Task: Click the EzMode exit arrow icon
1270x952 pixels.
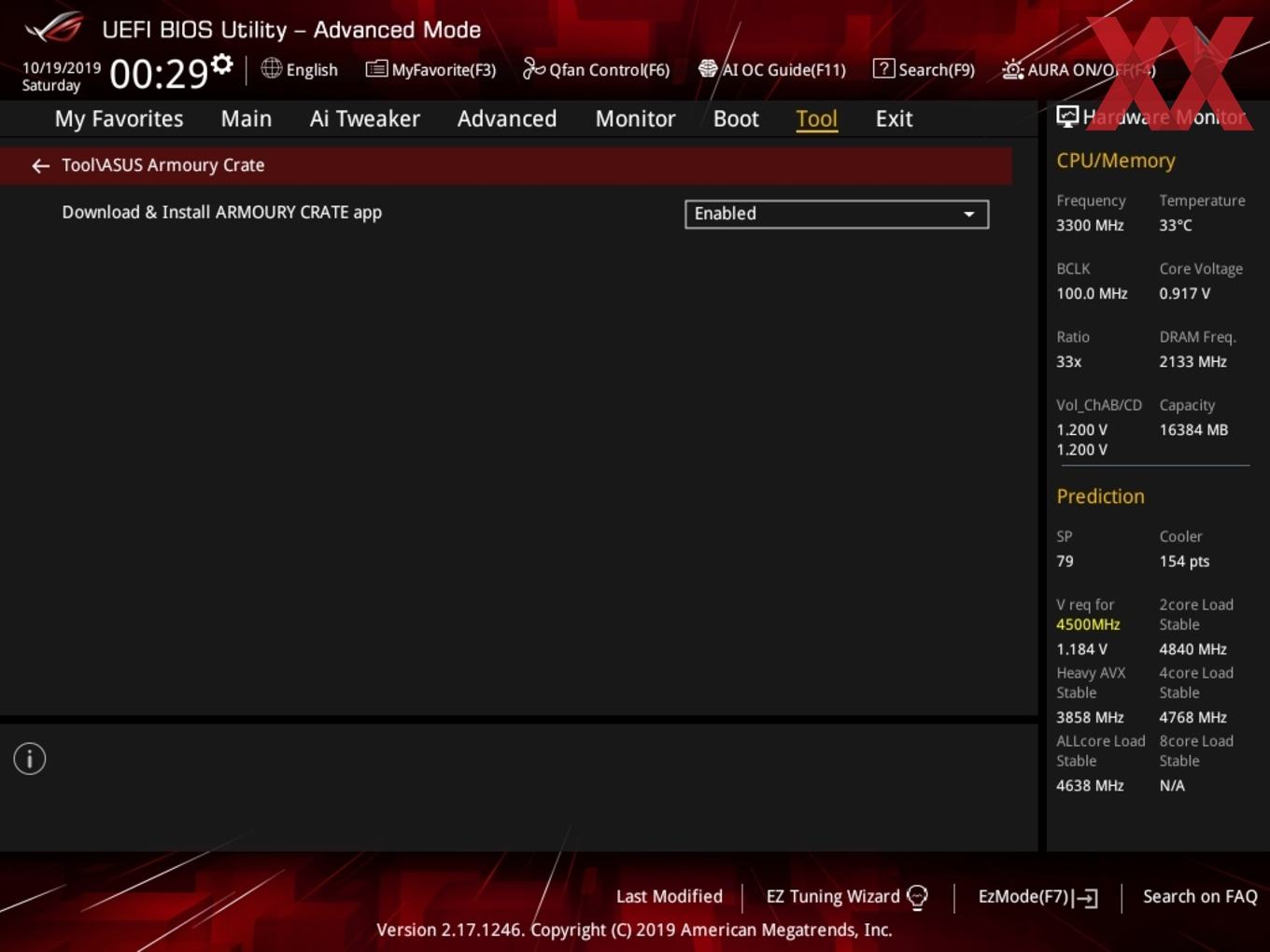Action: pyautogui.click(x=1085, y=898)
